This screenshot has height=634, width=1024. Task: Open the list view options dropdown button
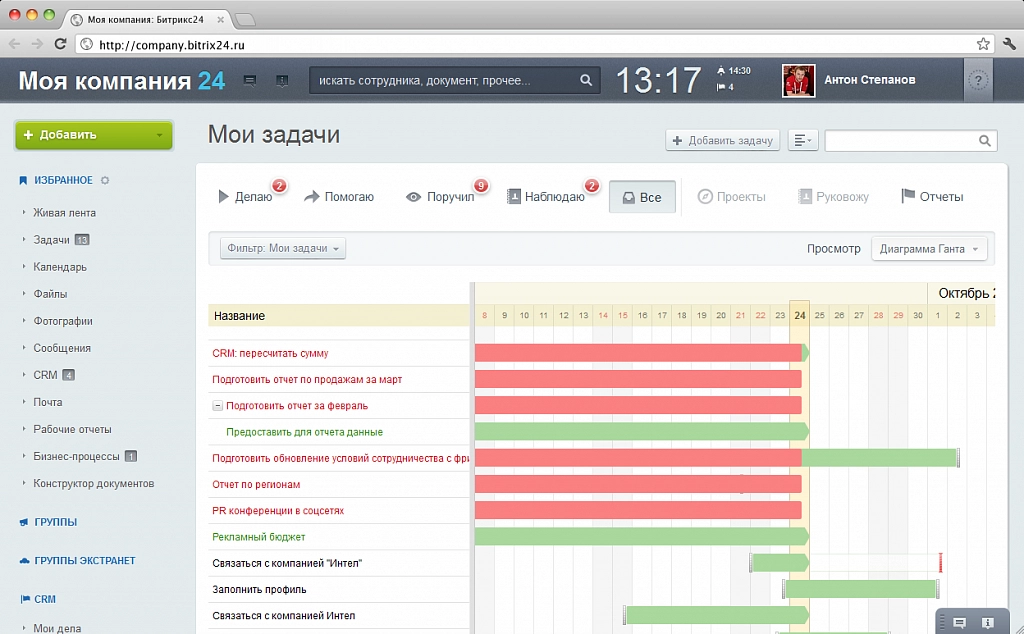(803, 141)
